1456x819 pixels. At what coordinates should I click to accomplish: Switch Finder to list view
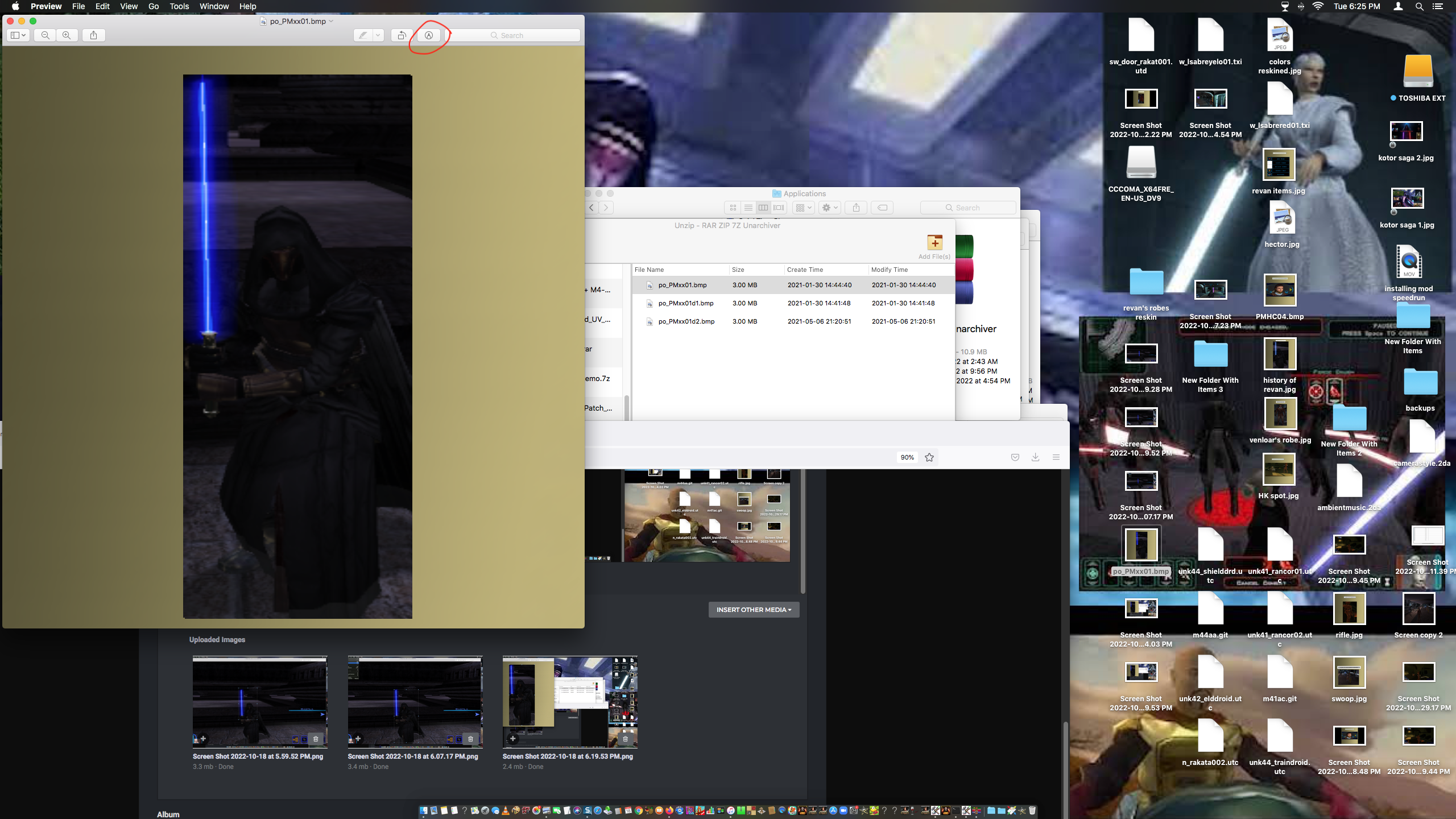748,208
